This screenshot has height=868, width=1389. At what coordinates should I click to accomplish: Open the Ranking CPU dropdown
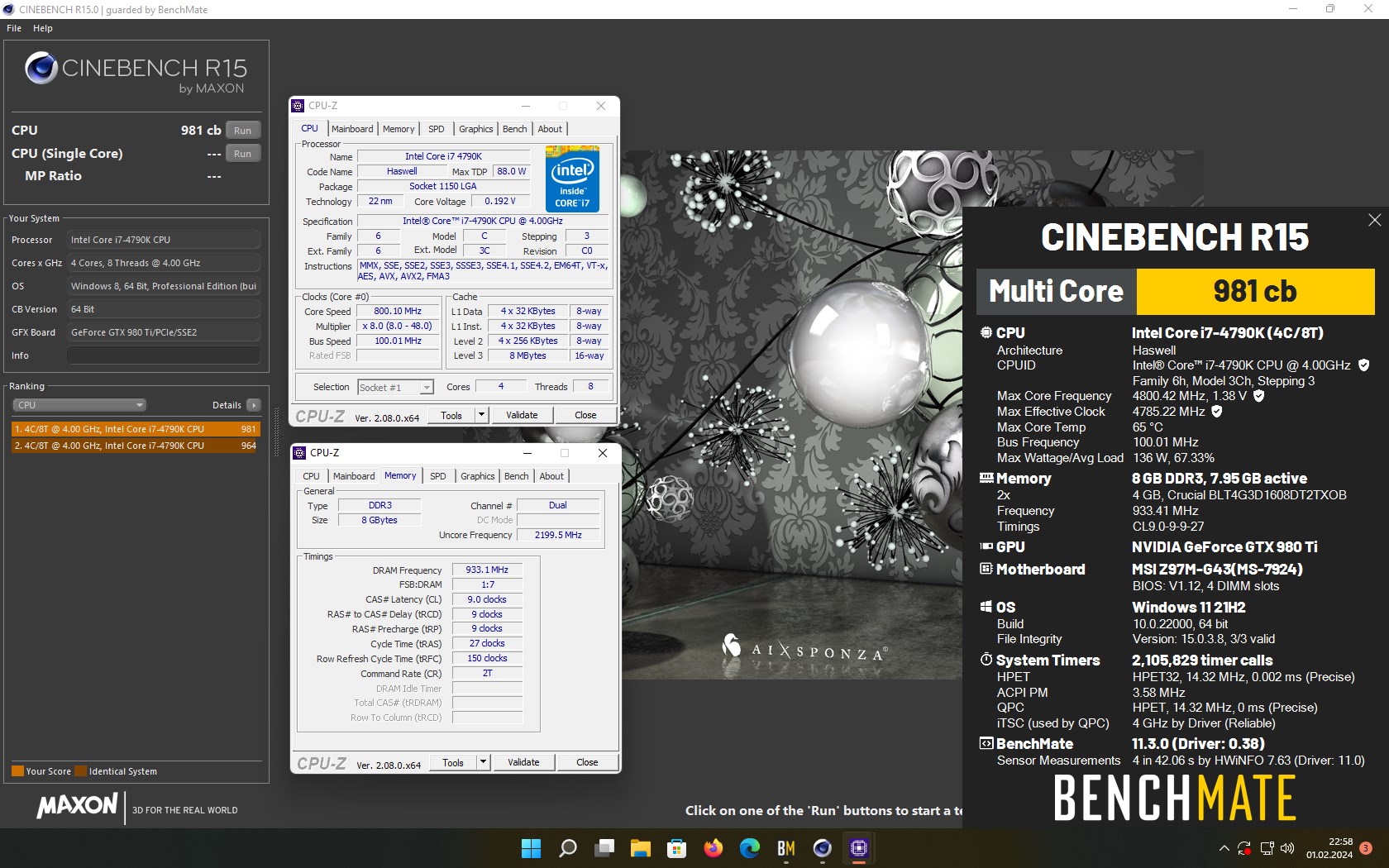79,405
